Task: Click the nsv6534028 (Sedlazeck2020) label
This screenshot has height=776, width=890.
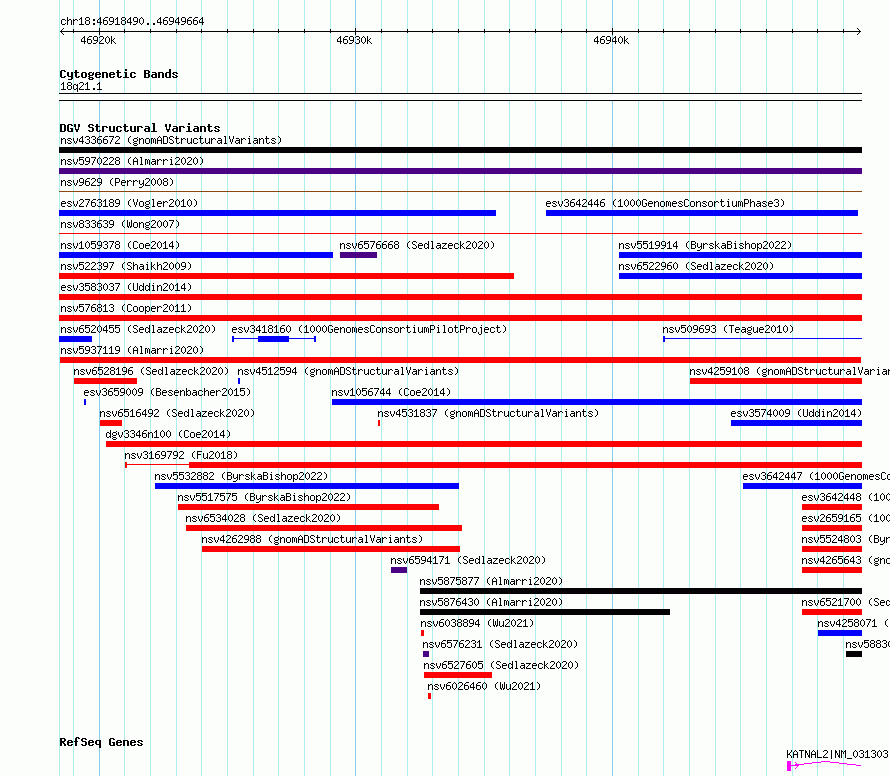Action: click(263, 518)
